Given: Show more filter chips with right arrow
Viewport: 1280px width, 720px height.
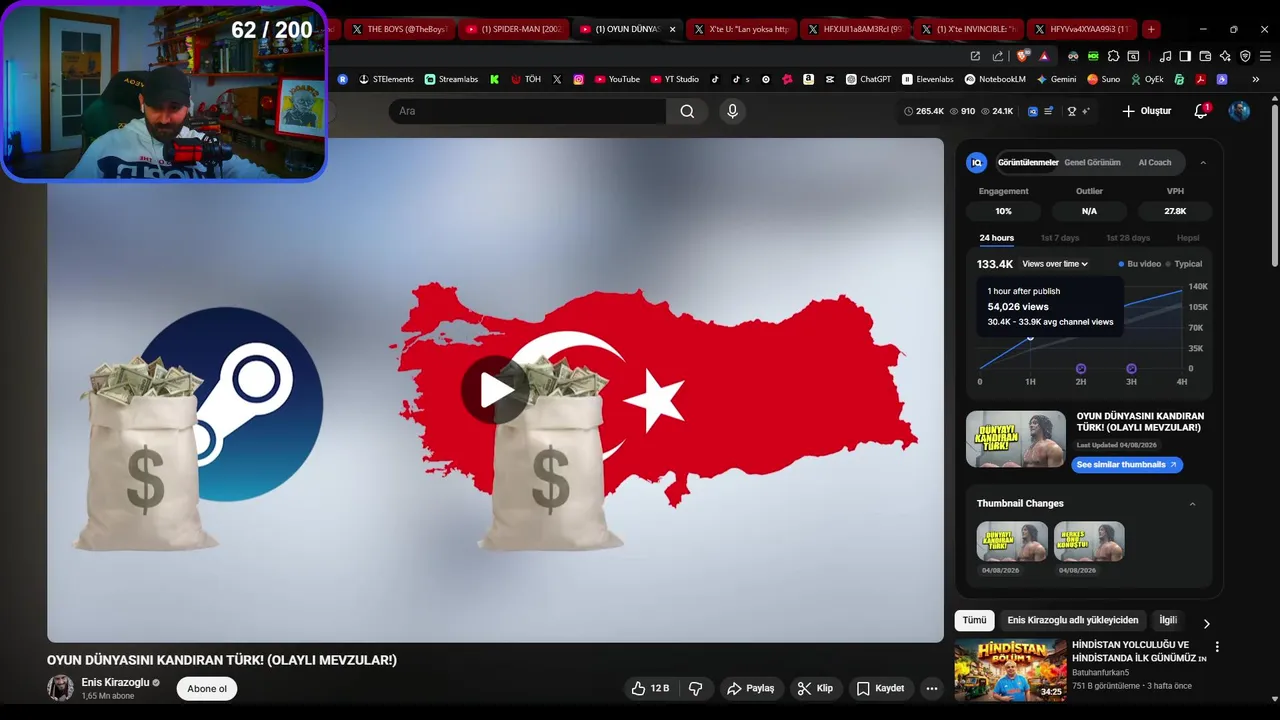Looking at the screenshot, I should click(x=1206, y=623).
